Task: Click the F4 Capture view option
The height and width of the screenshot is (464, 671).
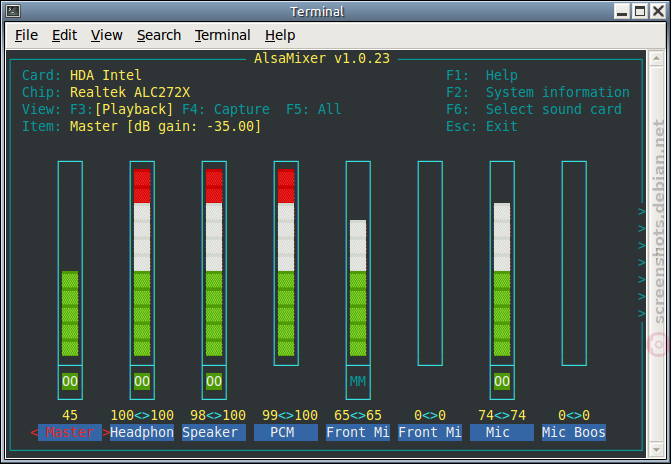Action: click(226, 110)
